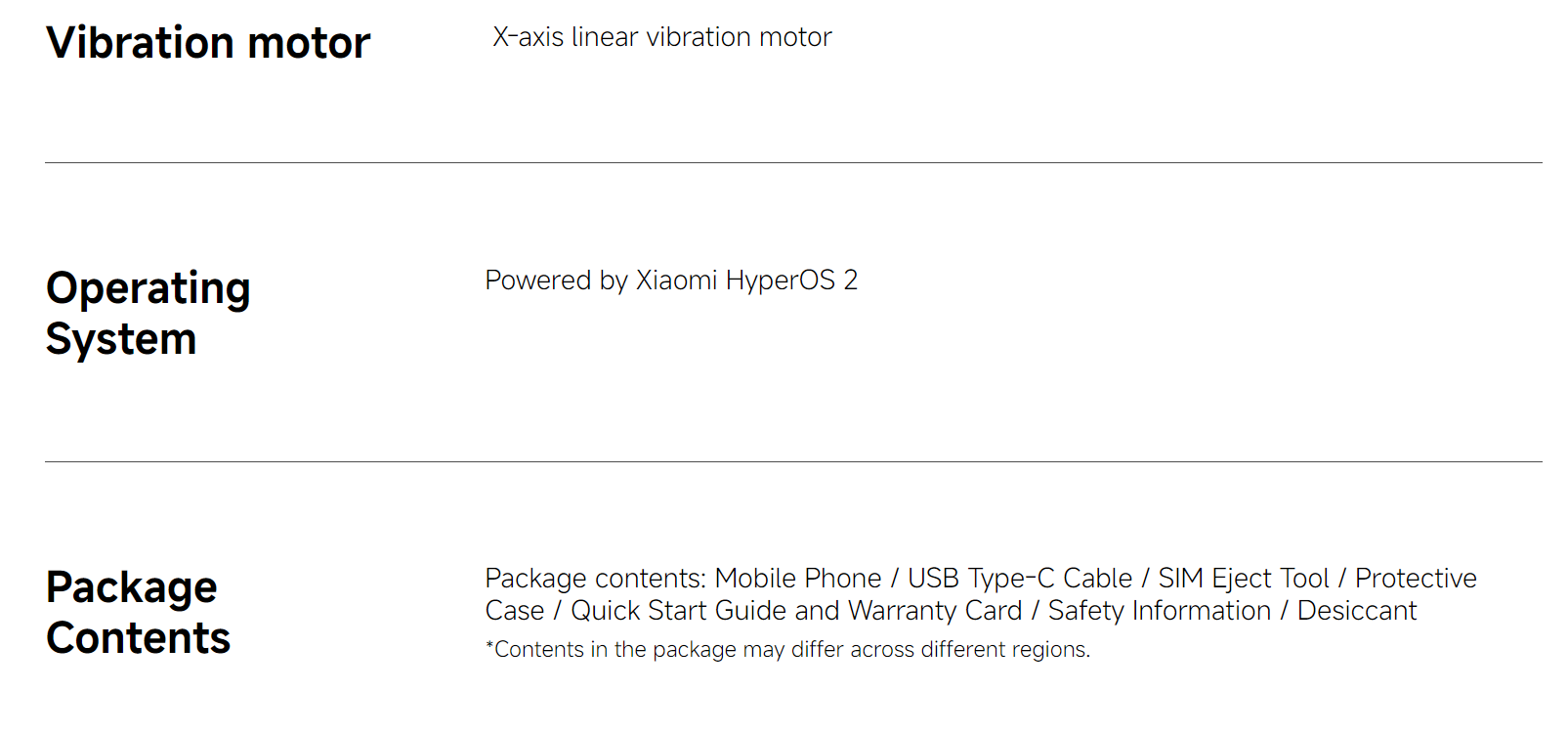Screen dimensions: 1568x734
Task: Click the Quick Start Guide and Warranty Card text
Action: pos(796,611)
